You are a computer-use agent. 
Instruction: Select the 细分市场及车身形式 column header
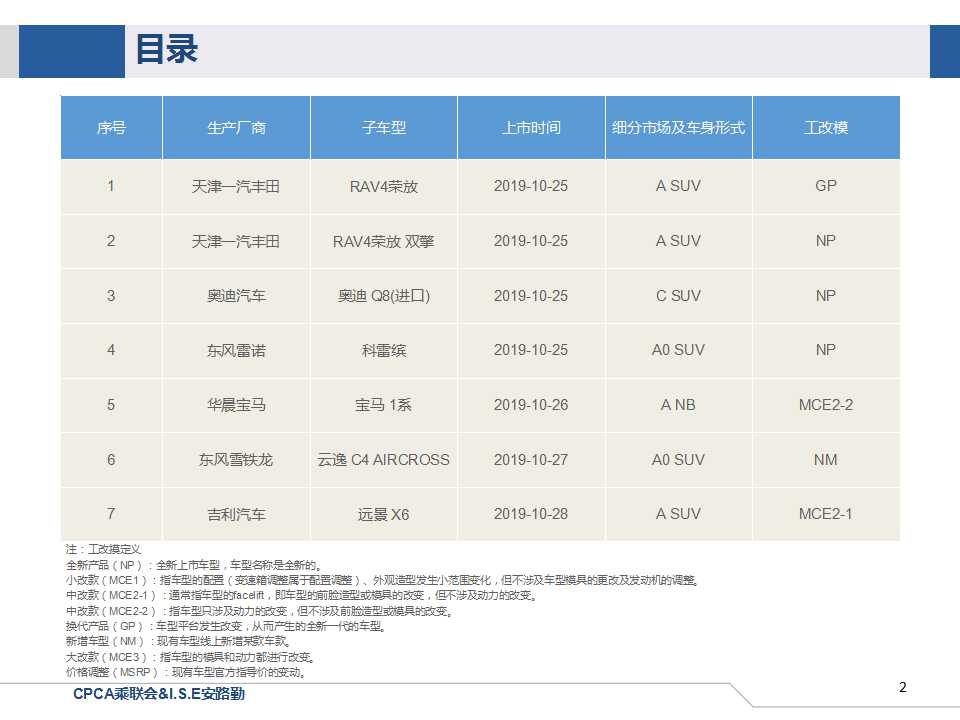coord(678,127)
